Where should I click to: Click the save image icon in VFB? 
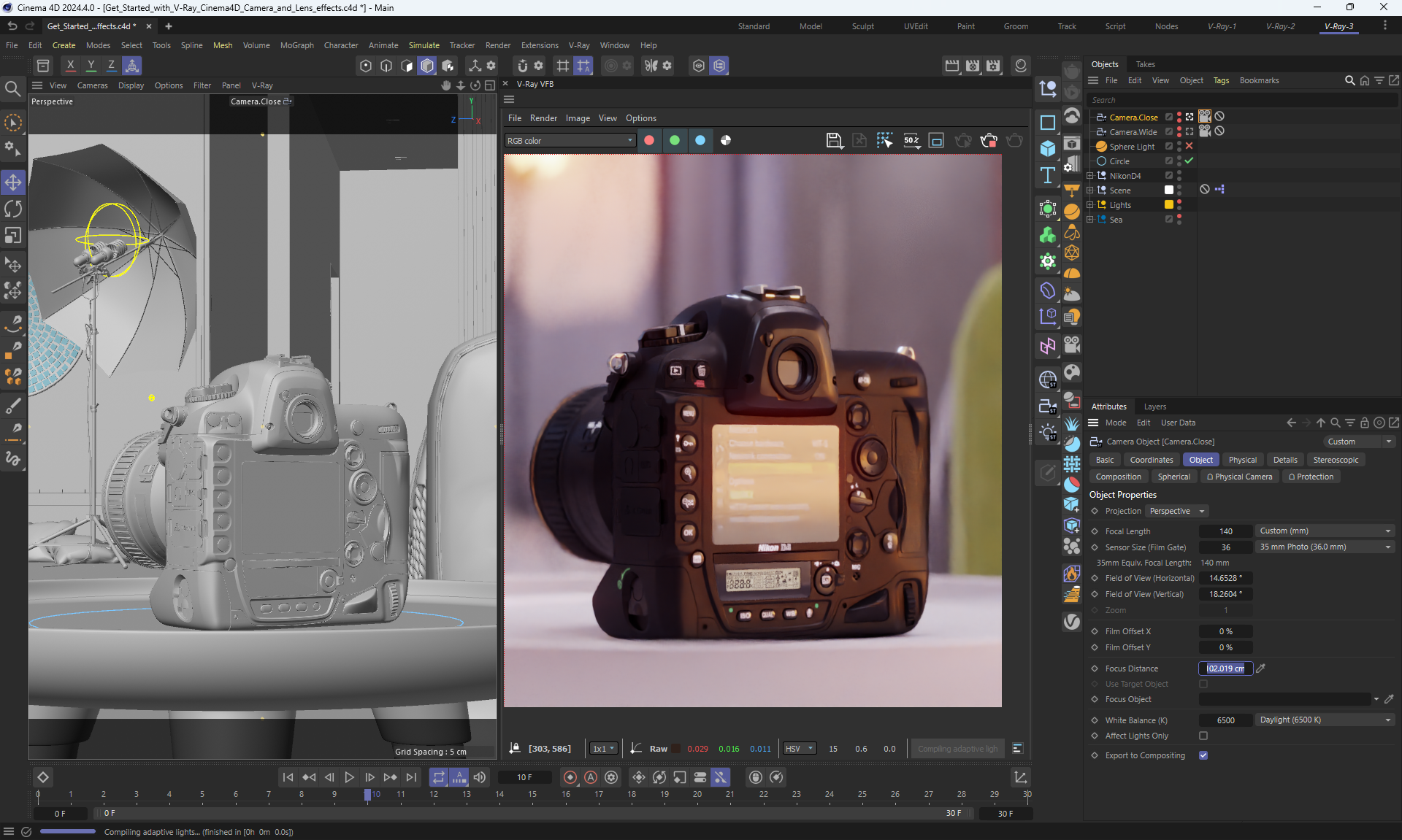click(x=834, y=140)
